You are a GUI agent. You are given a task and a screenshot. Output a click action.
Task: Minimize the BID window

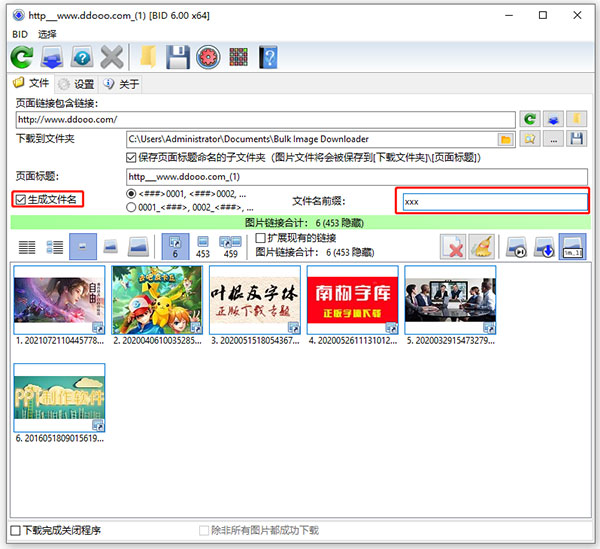click(x=509, y=15)
